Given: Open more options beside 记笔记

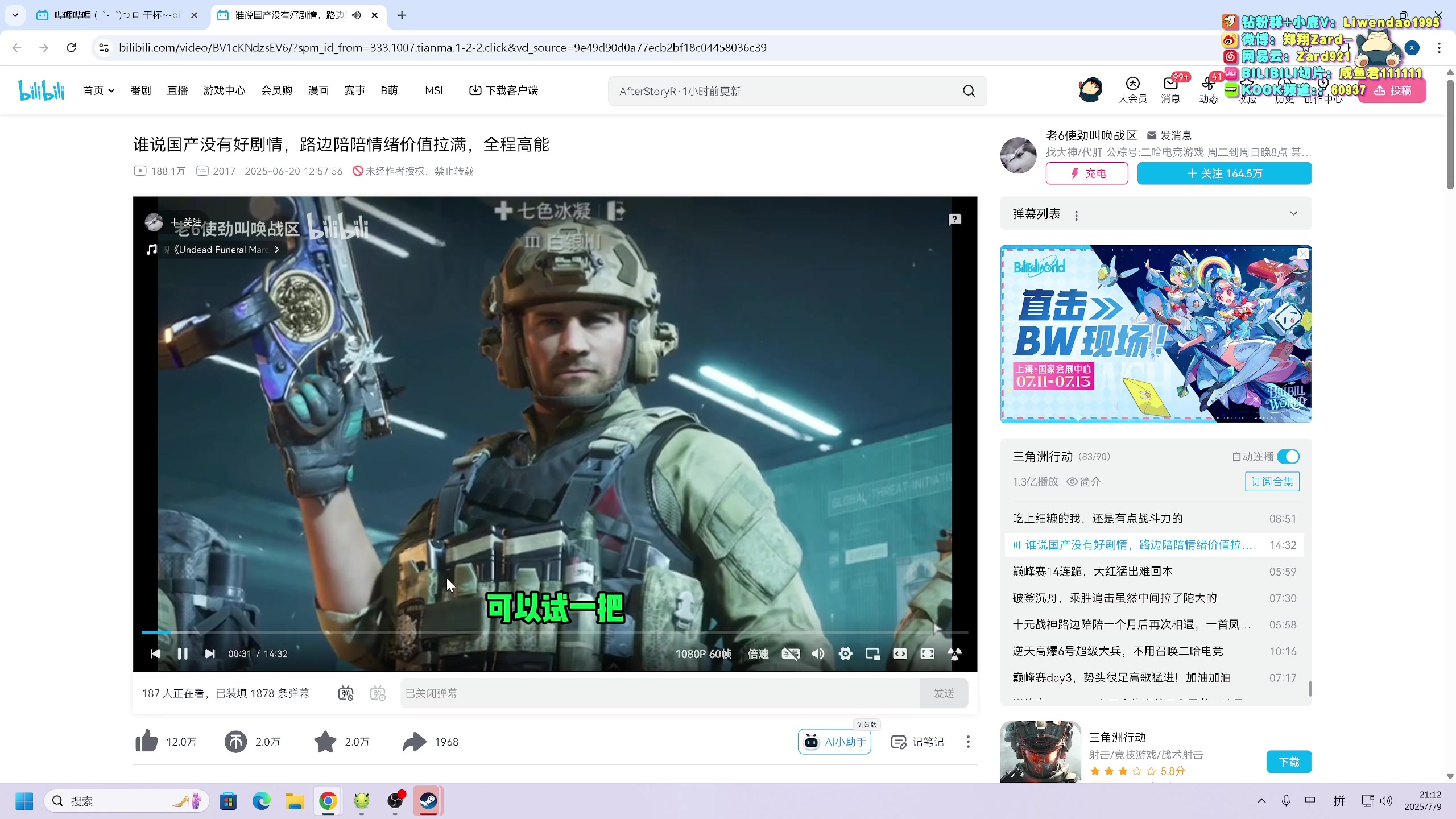Looking at the screenshot, I should (x=968, y=742).
